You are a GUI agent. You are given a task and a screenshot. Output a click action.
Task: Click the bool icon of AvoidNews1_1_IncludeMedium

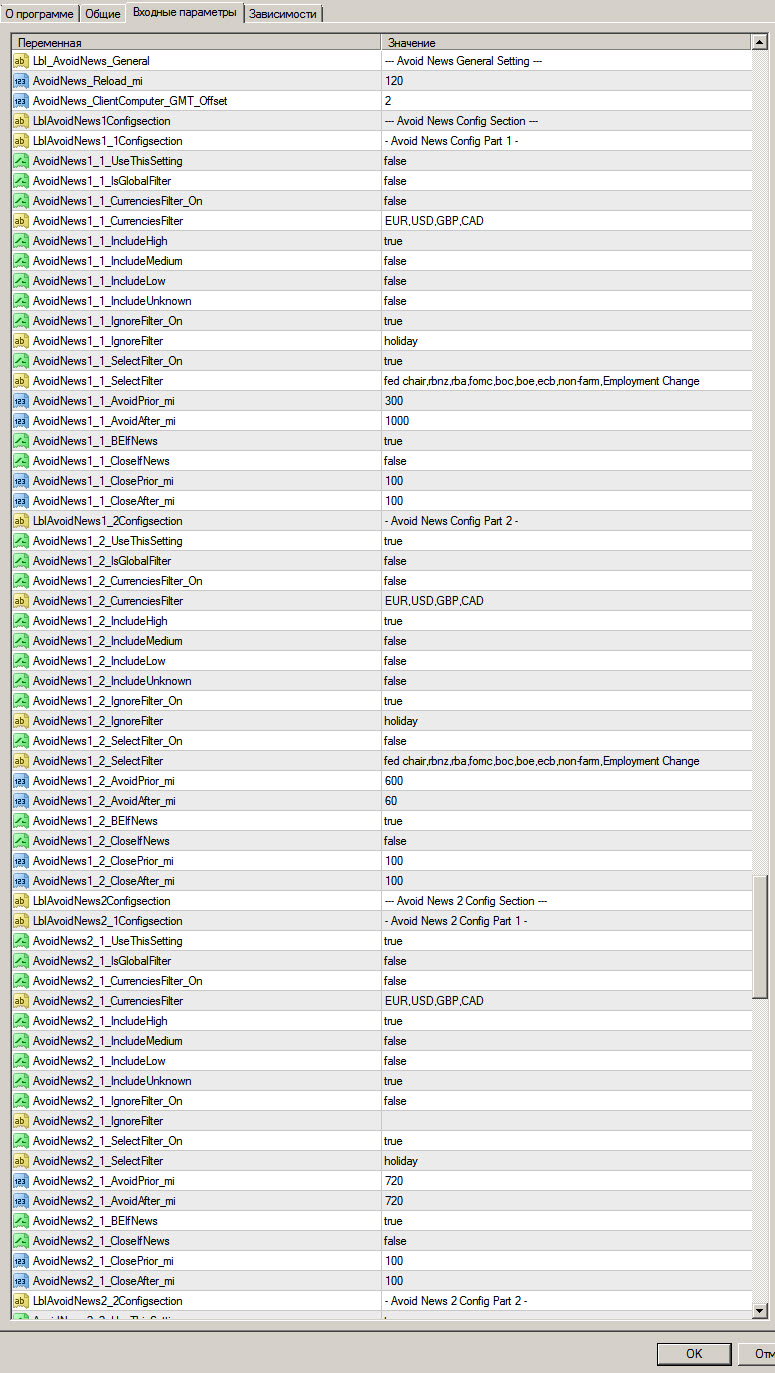[21, 261]
